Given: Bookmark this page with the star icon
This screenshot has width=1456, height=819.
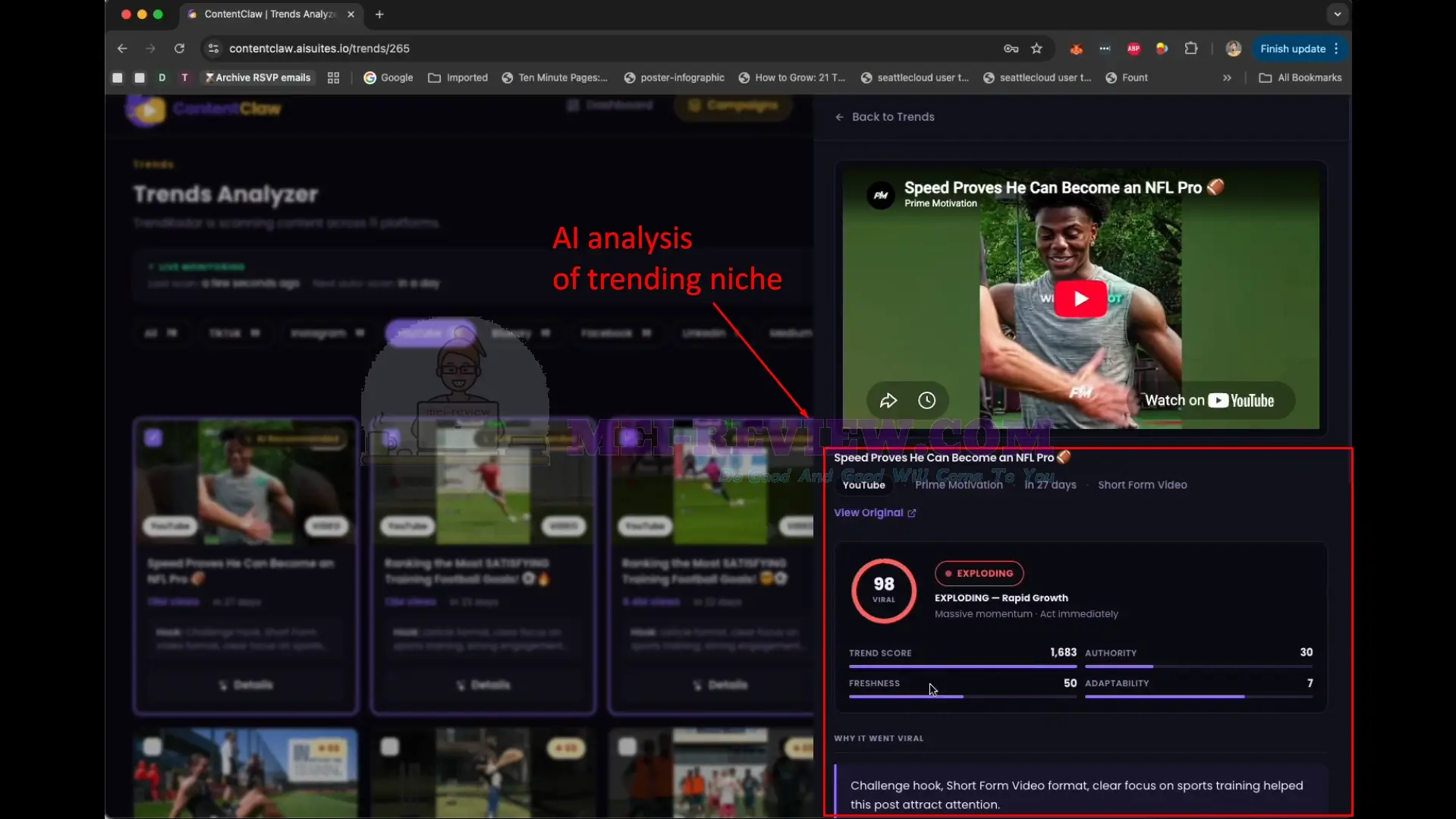Looking at the screenshot, I should coord(1036,49).
